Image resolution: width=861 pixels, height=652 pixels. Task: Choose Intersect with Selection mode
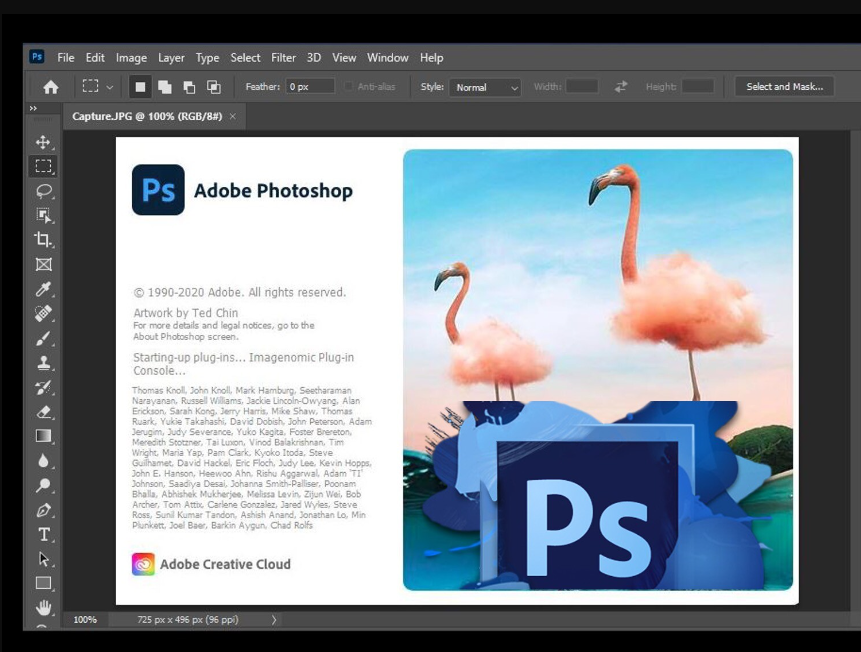tap(213, 87)
